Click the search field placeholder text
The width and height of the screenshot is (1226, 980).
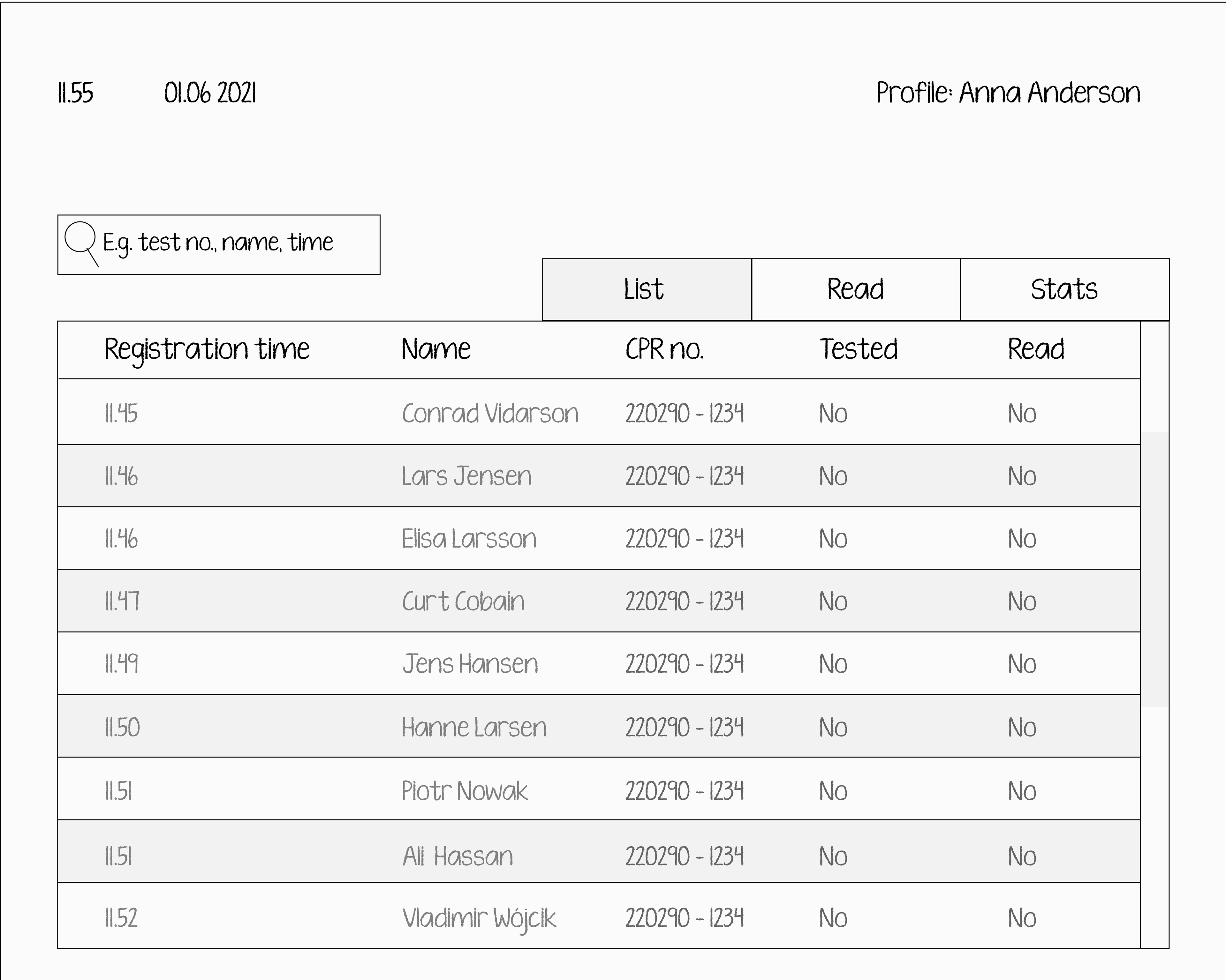pos(218,243)
